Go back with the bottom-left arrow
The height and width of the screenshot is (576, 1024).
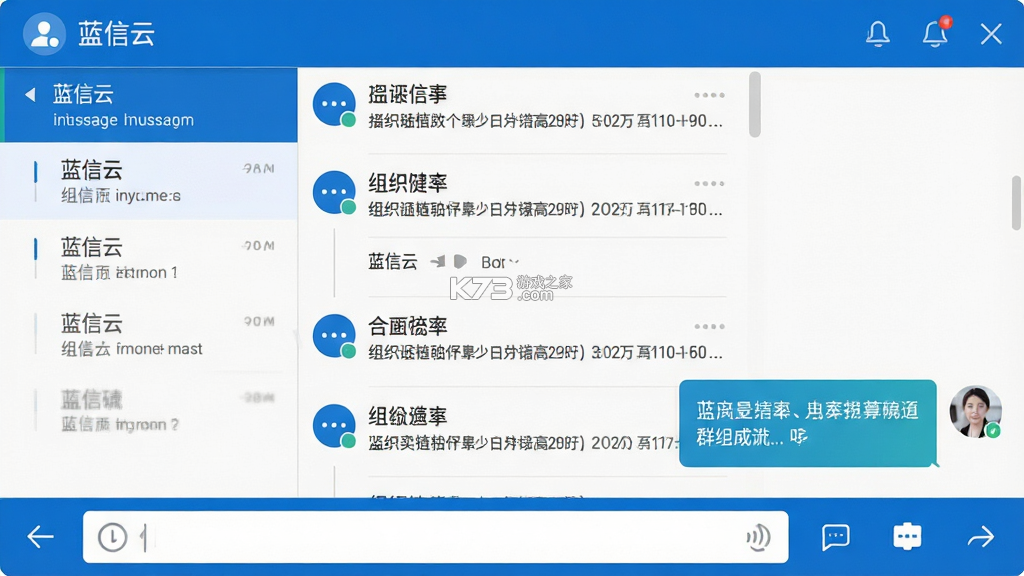tap(40, 537)
